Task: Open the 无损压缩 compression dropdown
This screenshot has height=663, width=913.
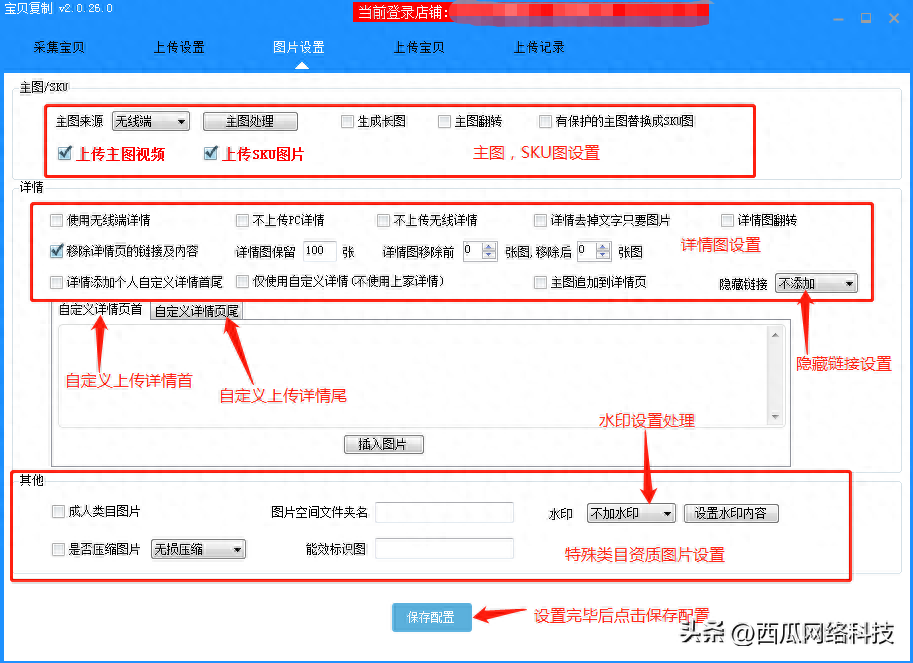Action: click(197, 549)
